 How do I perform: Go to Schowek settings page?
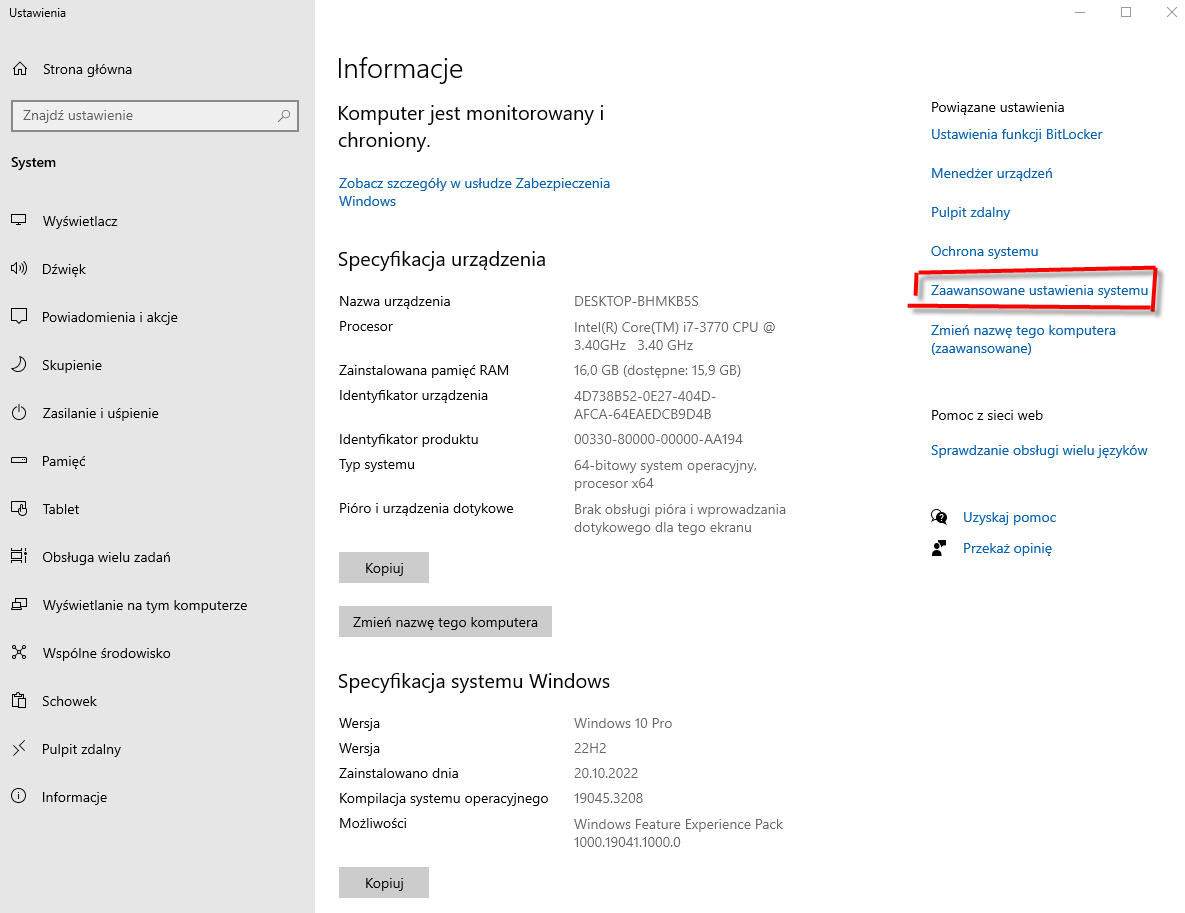click(69, 701)
